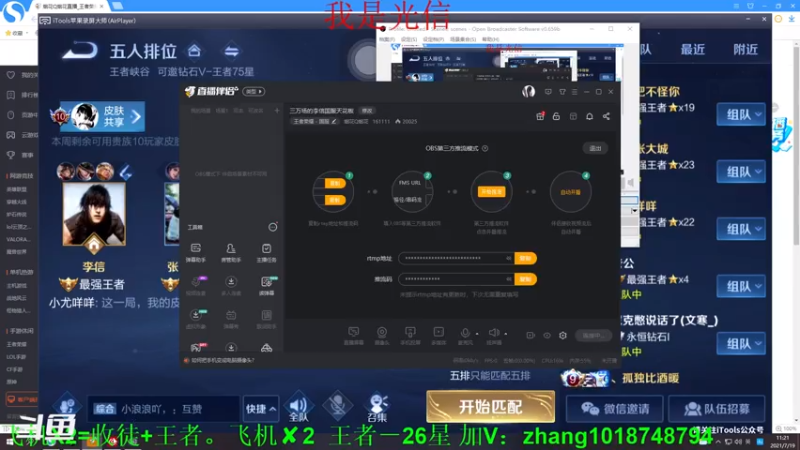Click orange start button in step 3 circle
This screenshot has width=800, height=450.
(491, 192)
